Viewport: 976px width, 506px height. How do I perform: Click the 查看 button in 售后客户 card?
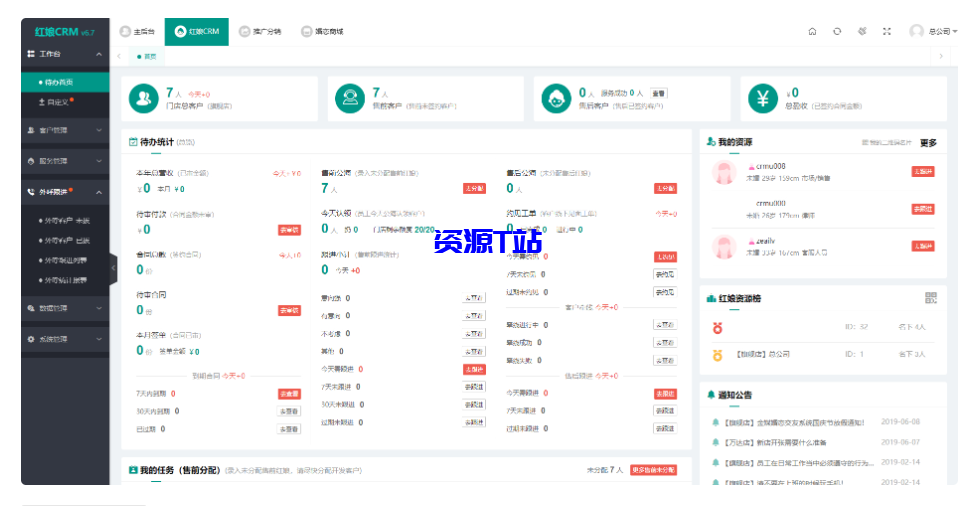tap(659, 93)
